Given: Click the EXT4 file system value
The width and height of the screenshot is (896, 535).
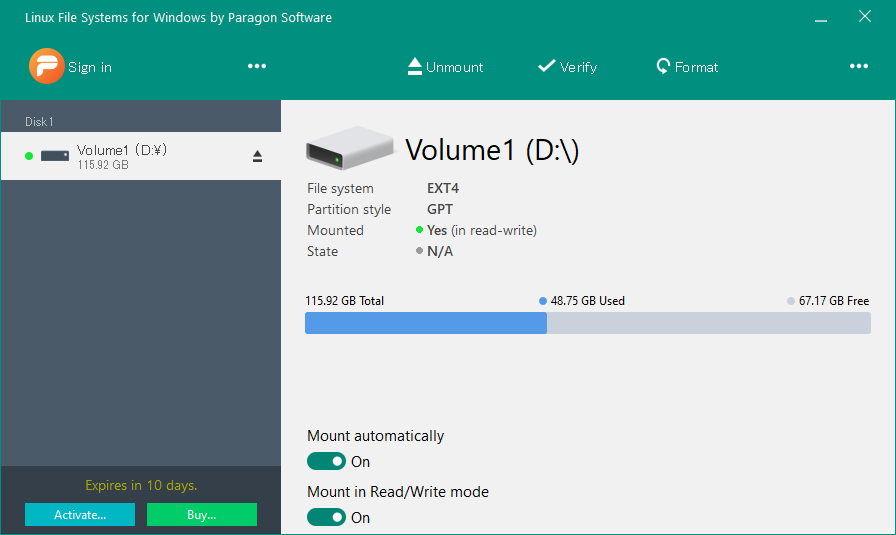Looking at the screenshot, I should click(443, 188).
